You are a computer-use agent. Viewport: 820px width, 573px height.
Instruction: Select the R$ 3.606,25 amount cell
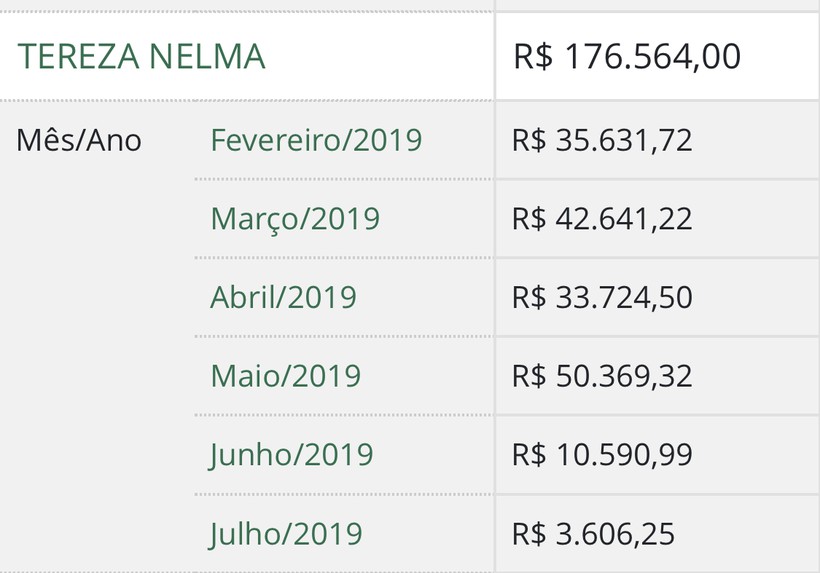coord(657,534)
